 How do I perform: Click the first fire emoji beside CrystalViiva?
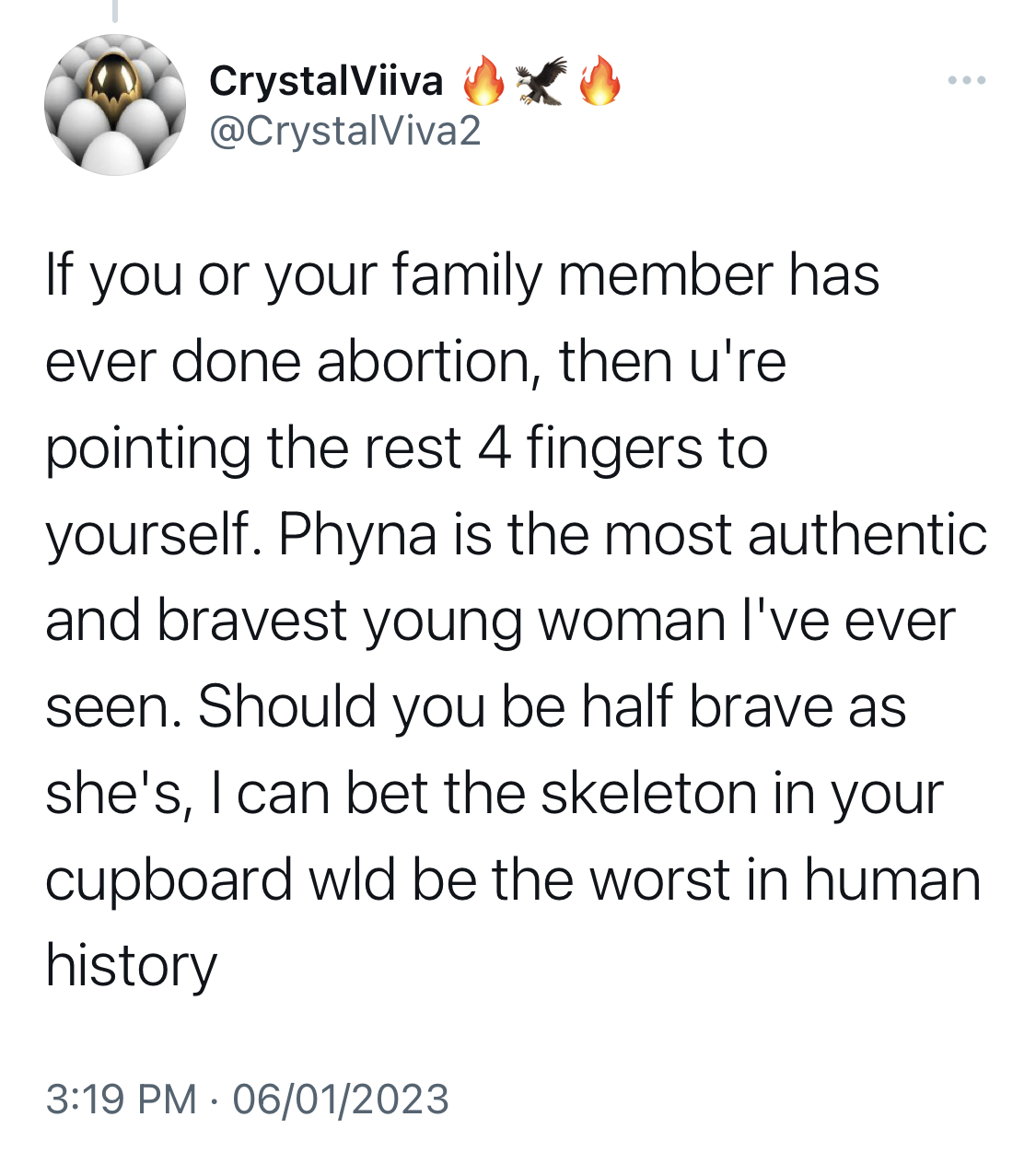(x=483, y=81)
